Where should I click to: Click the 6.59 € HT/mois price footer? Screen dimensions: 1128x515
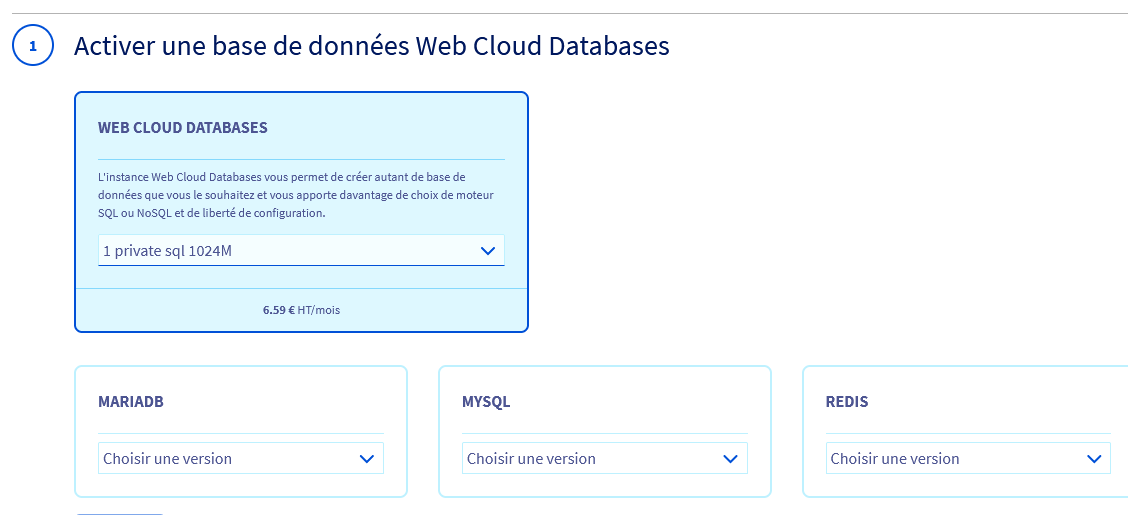301,310
